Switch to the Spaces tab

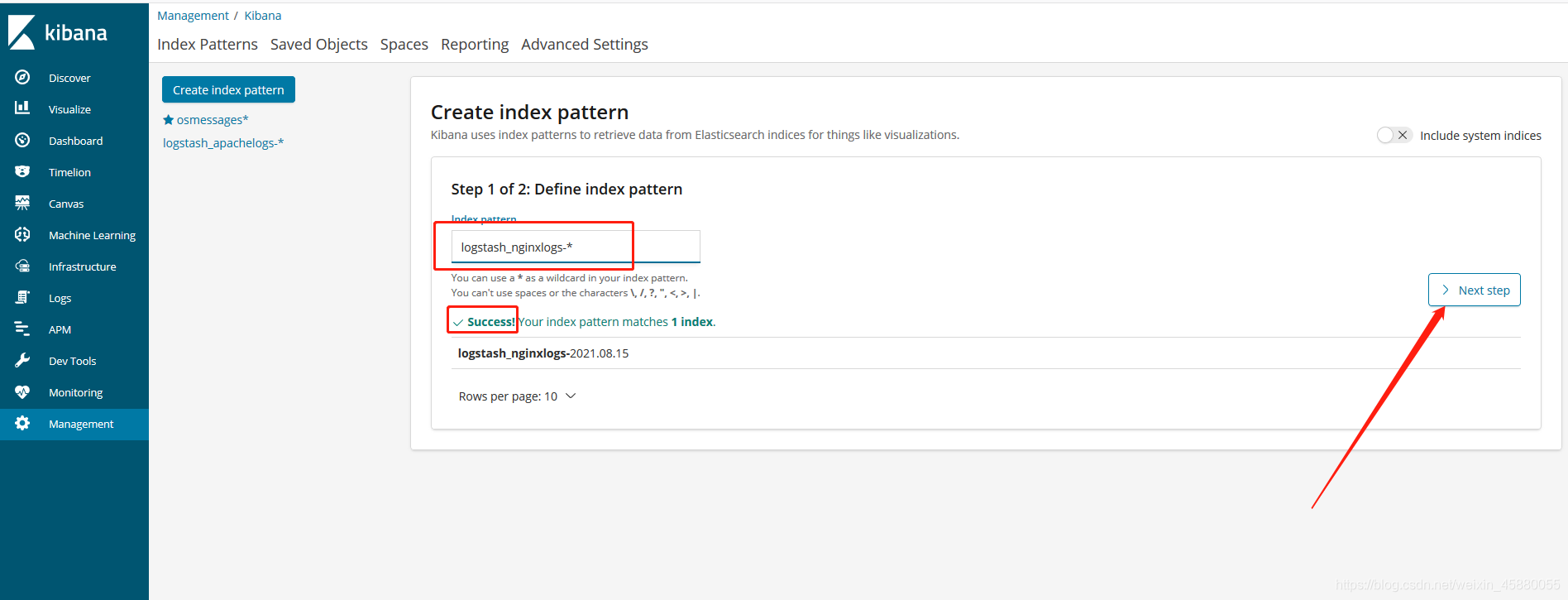pyautogui.click(x=404, y=44)
